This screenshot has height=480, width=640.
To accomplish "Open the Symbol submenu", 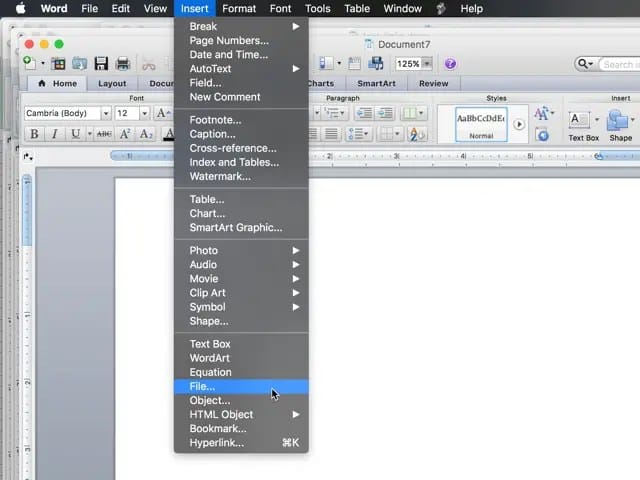I will tap(241, 307).
